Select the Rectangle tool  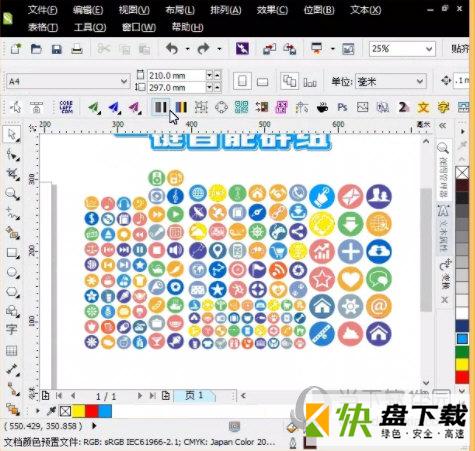[12, 253]
